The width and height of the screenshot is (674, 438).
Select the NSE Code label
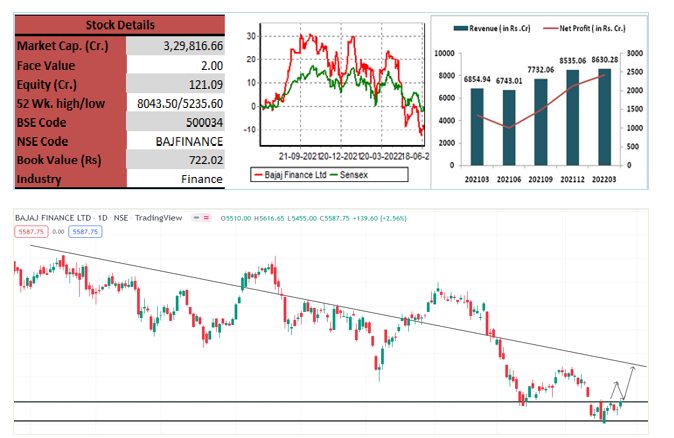[43, 141]
